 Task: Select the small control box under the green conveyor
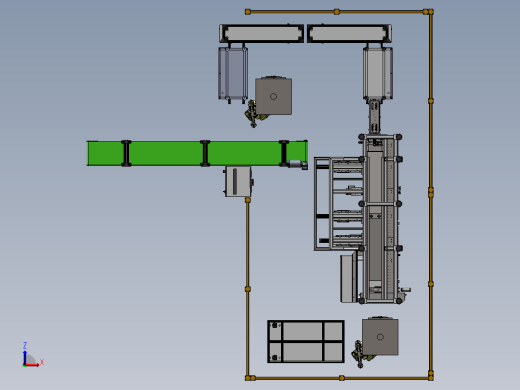pyautogui.click(x=239, y=181)
